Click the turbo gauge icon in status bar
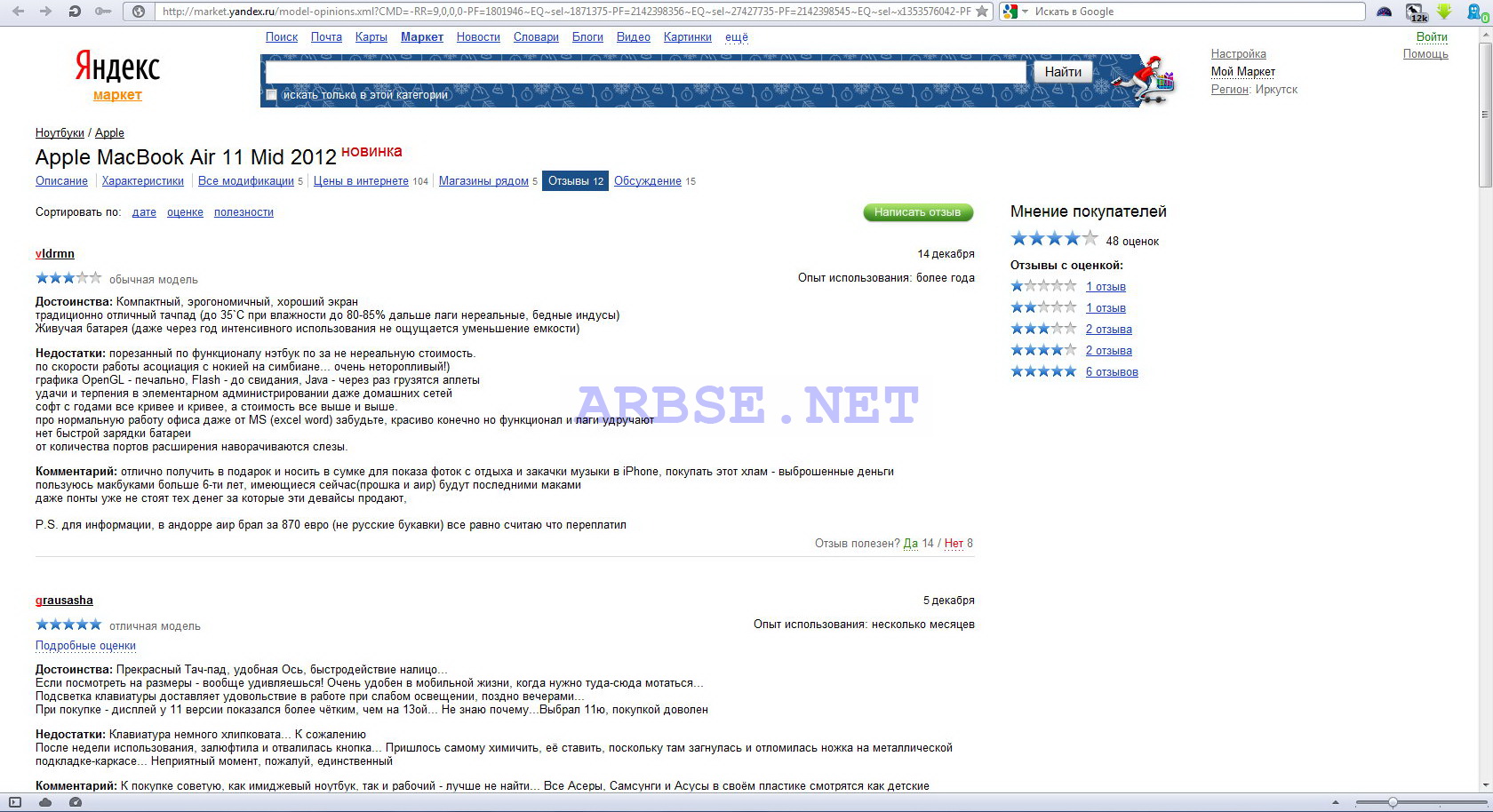This screenshot has height=812, width=1493. (76, 802)
